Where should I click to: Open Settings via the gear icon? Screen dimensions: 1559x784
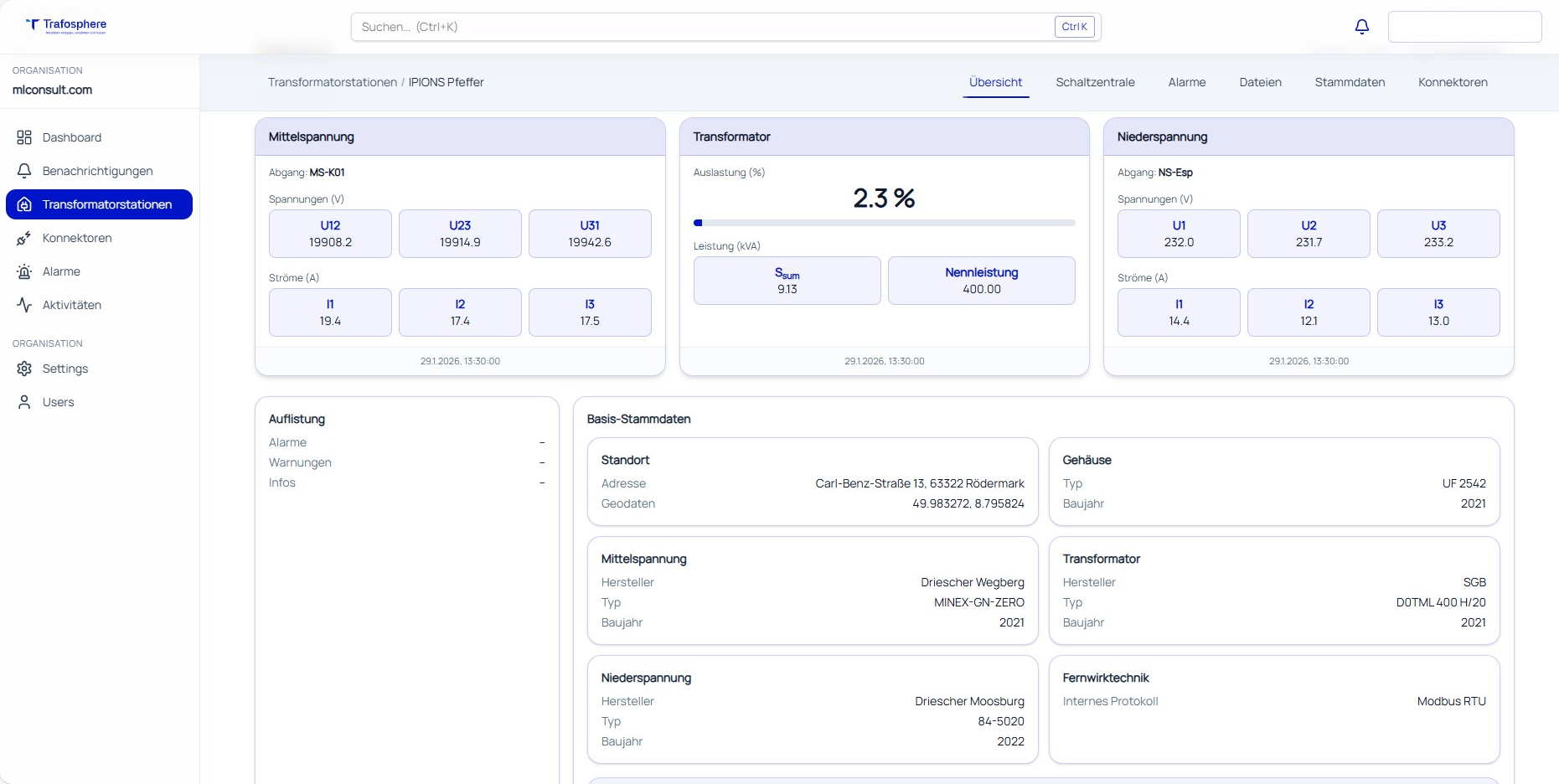[x=24, y=369]
